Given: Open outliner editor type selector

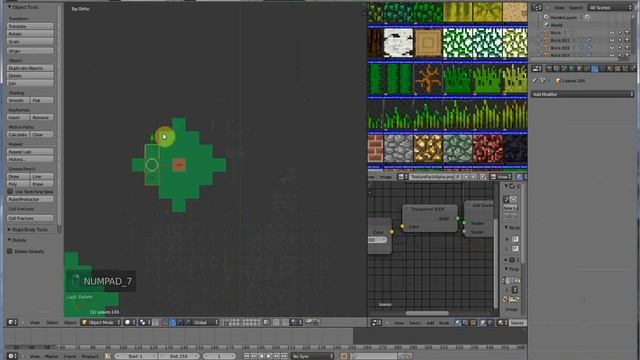Looking at the screenshot, I should click(536, 7).
